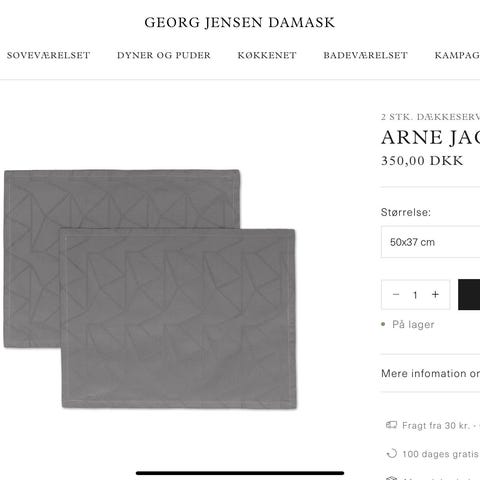Open the Kampagne menu item
The width and height of the screenshot is (480, 480).
(x=457, y=55)
